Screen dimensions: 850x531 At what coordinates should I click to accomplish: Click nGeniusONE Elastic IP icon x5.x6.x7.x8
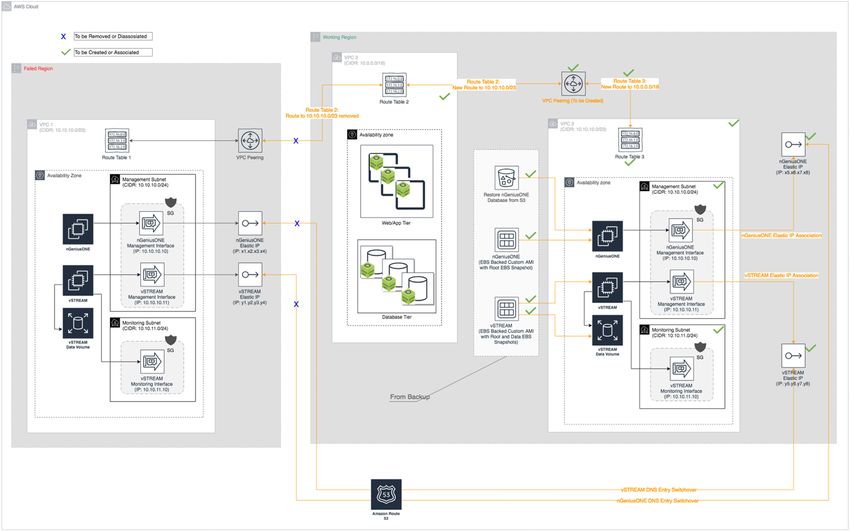pos(794,145)
